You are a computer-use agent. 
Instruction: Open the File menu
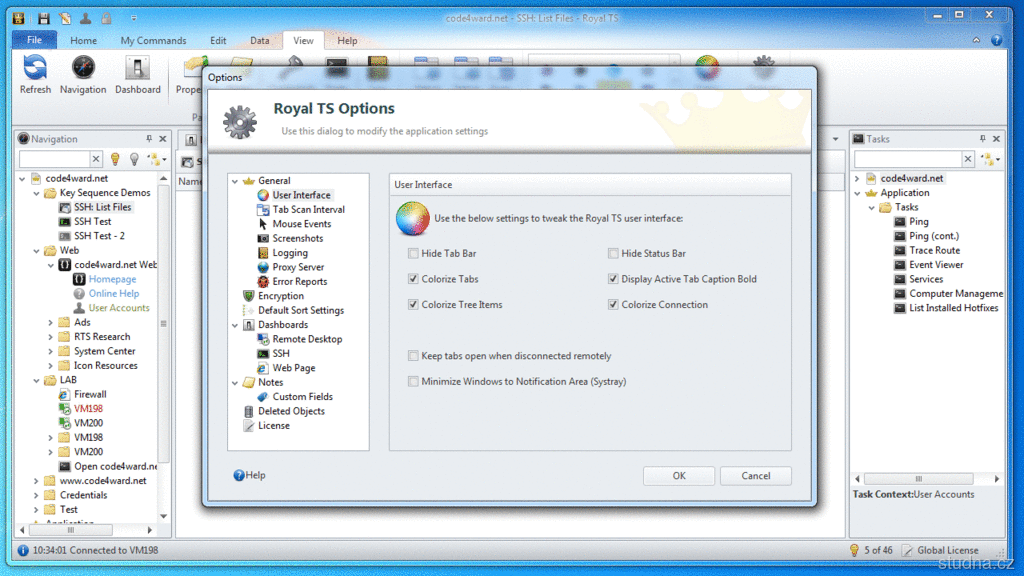(x=35, y=40)
